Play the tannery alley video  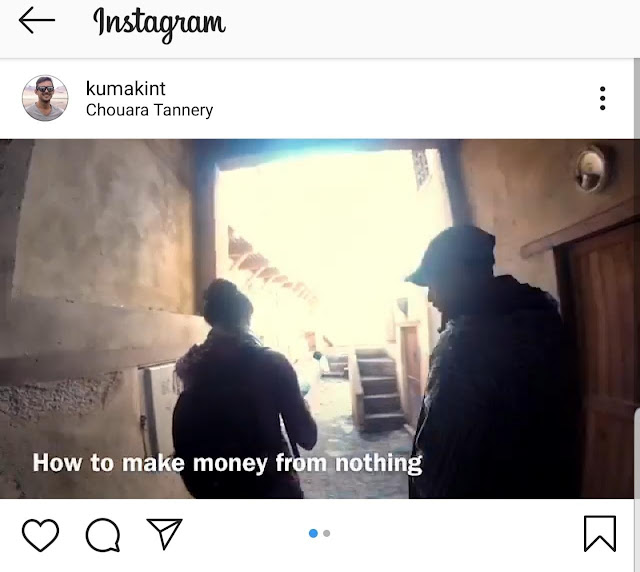[317, 318]
